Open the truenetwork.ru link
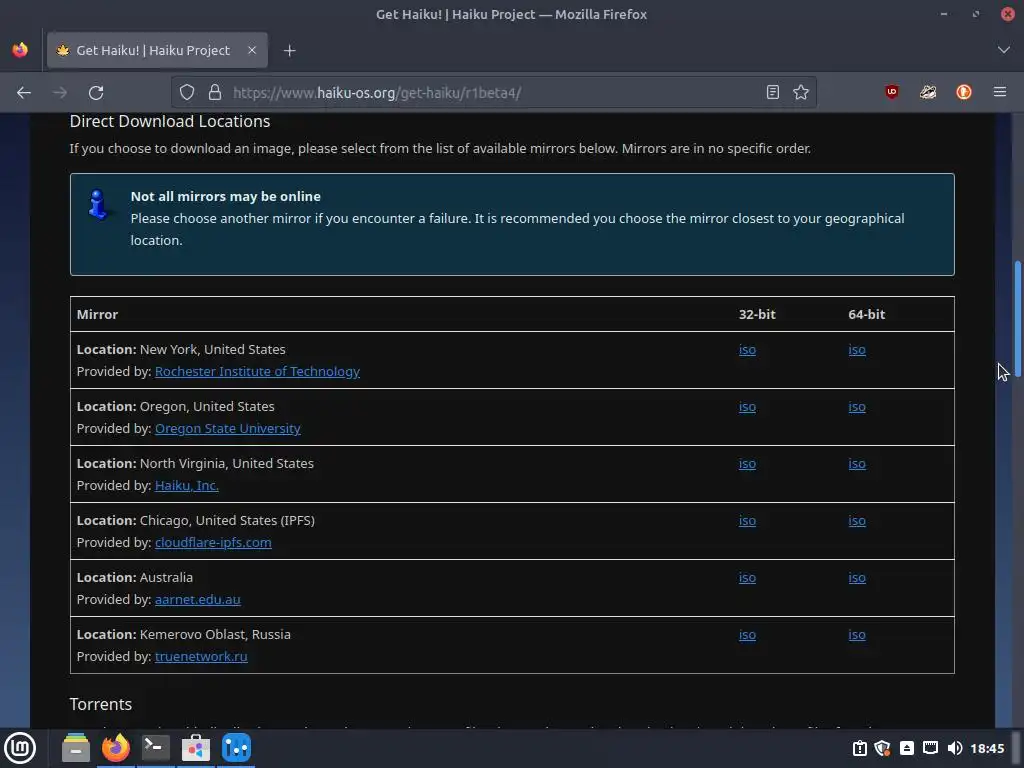The width and height of the screenshot is (1024, 768). pos(201,656)
